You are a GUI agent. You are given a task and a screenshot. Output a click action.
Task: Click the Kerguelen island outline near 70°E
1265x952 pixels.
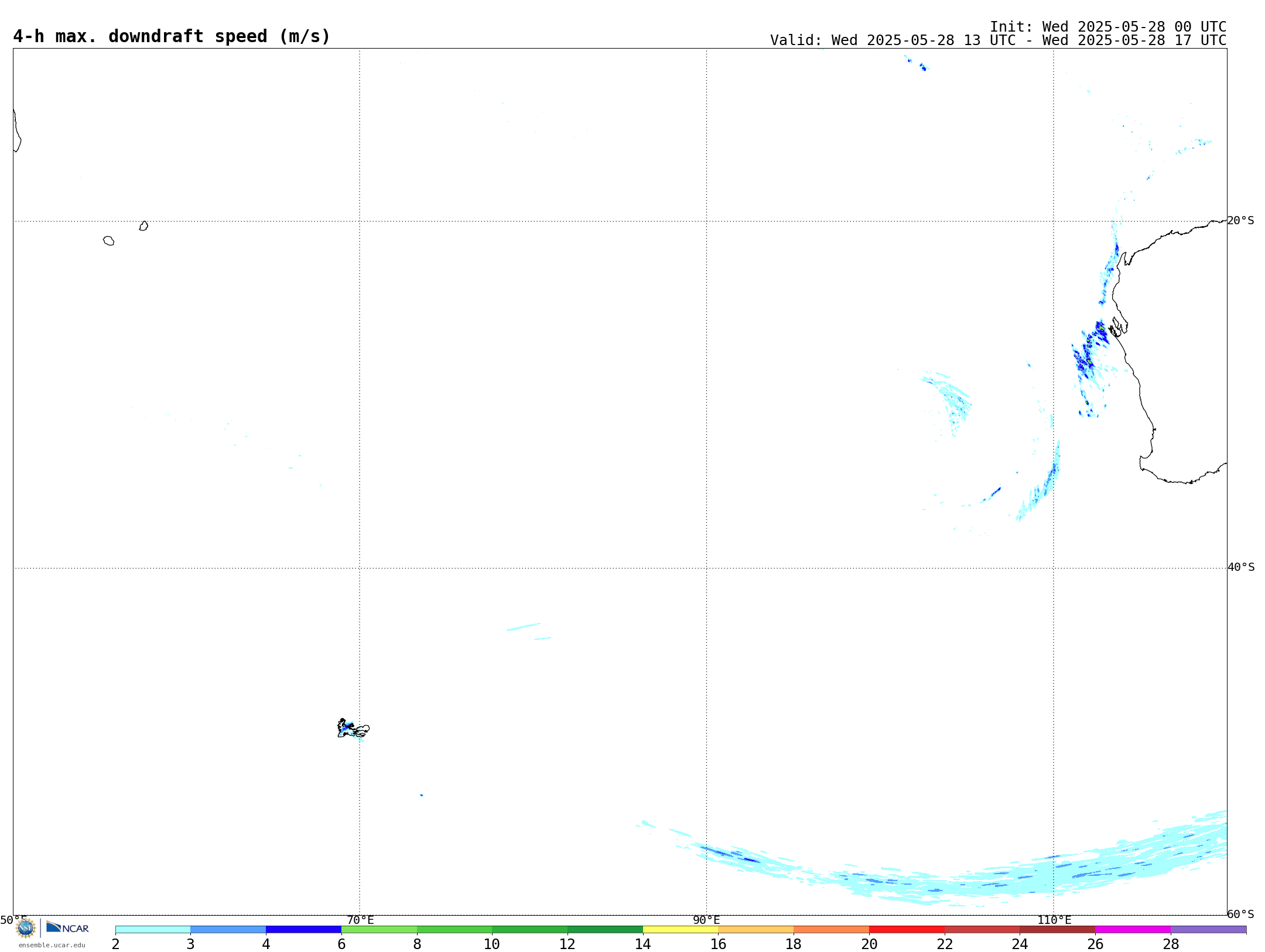click(353, 728)
